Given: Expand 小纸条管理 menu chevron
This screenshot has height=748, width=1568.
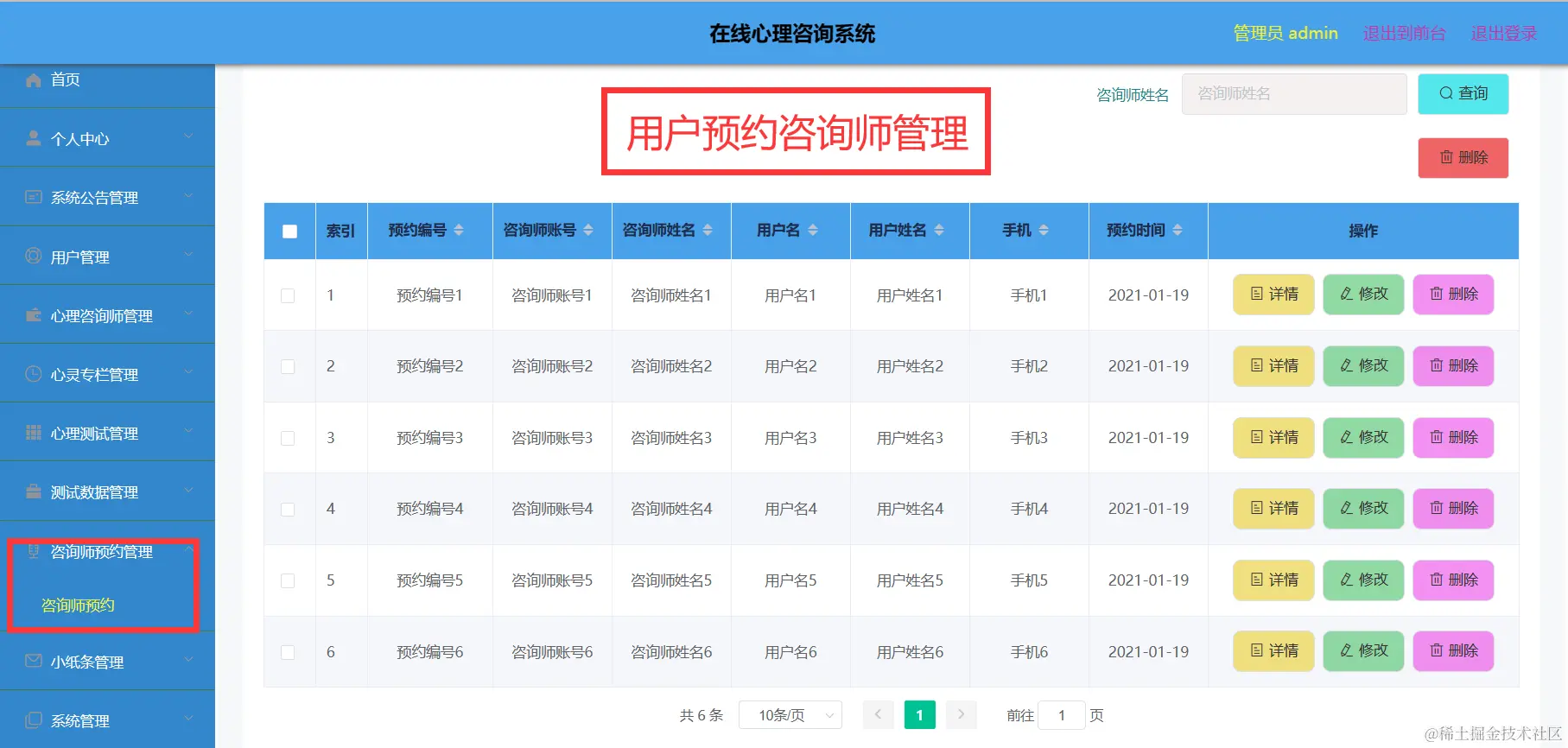Looking at the screenshot, I should click(188, 659).
